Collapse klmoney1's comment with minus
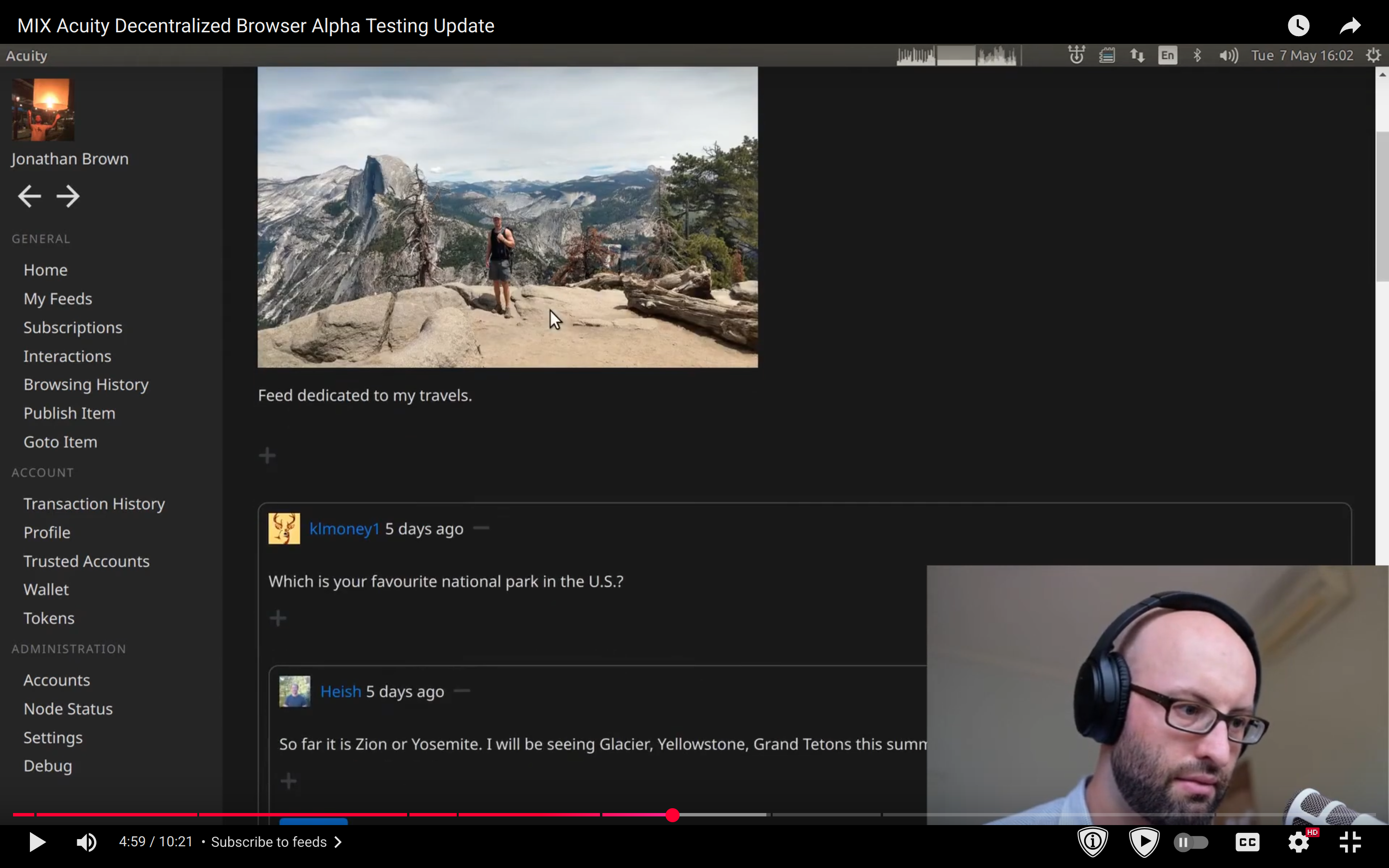The image size is (1389, 868). [481, 528]
